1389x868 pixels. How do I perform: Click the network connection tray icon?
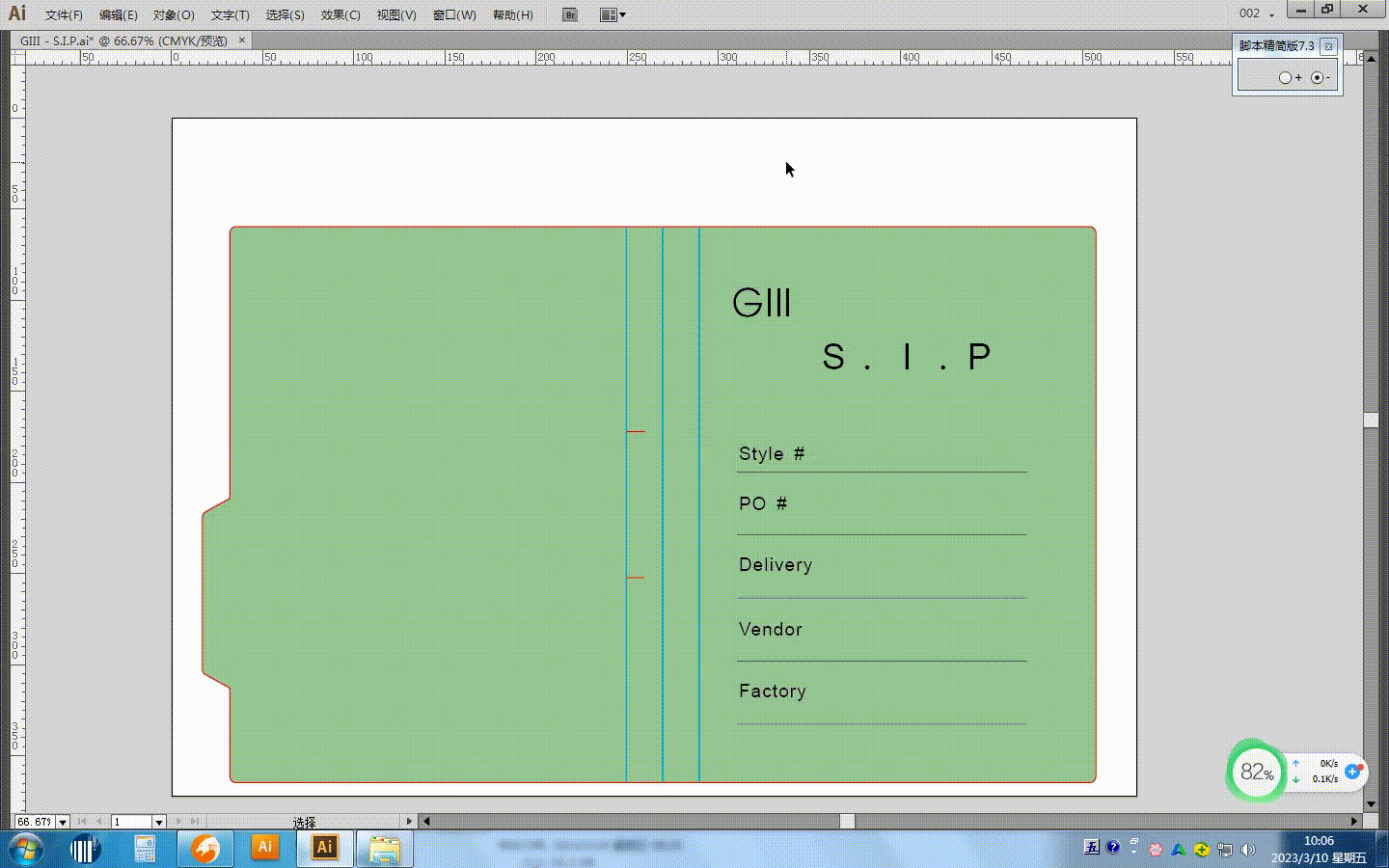(1224, 850)
